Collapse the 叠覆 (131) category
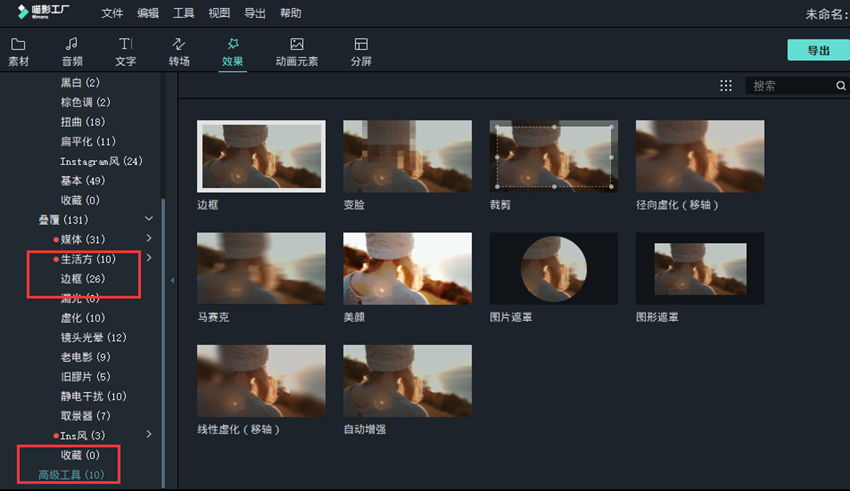 coord(149,219)
